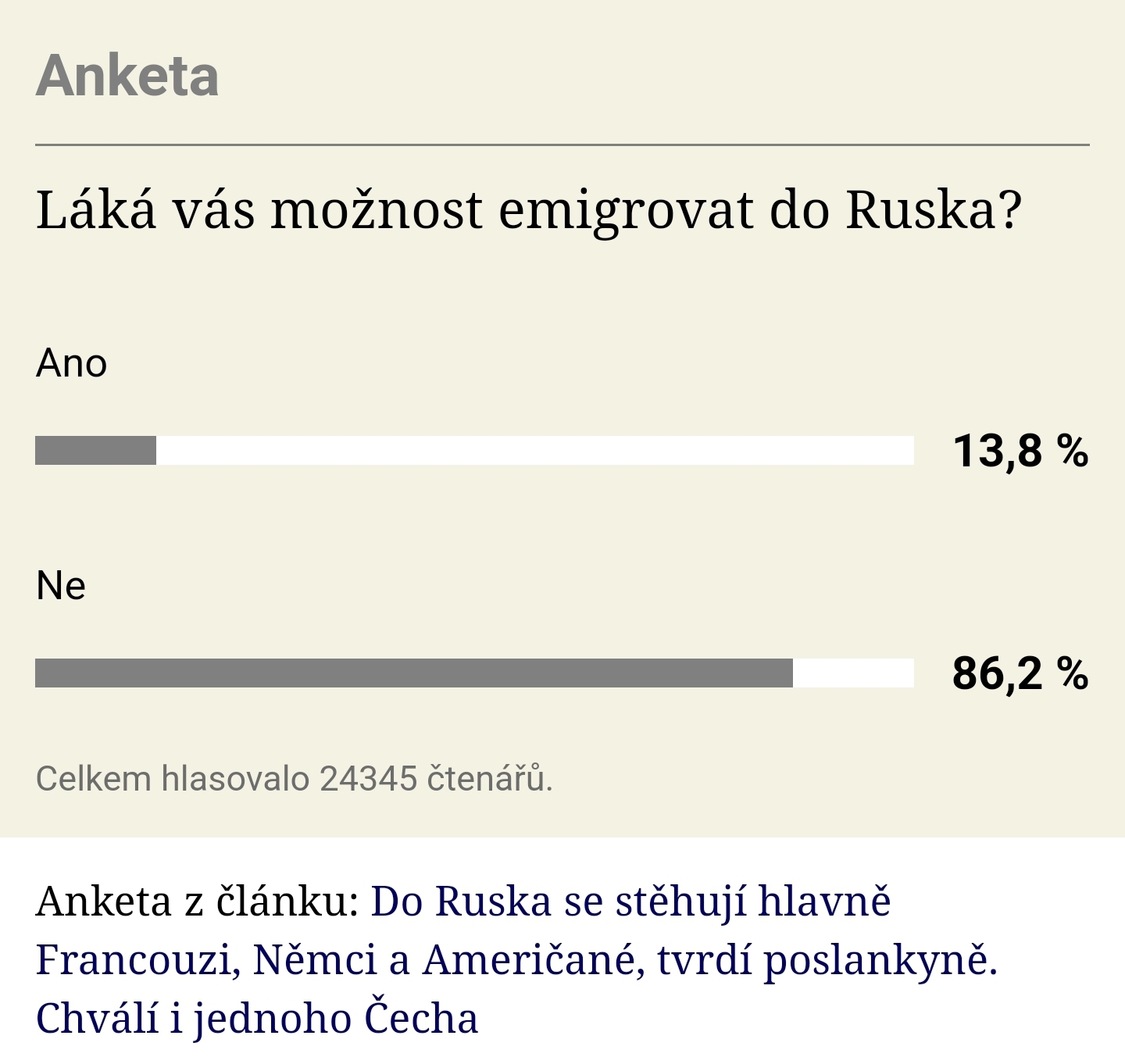
Task: Click the "Anketa z článku:" label
Action: coord(197,901)
